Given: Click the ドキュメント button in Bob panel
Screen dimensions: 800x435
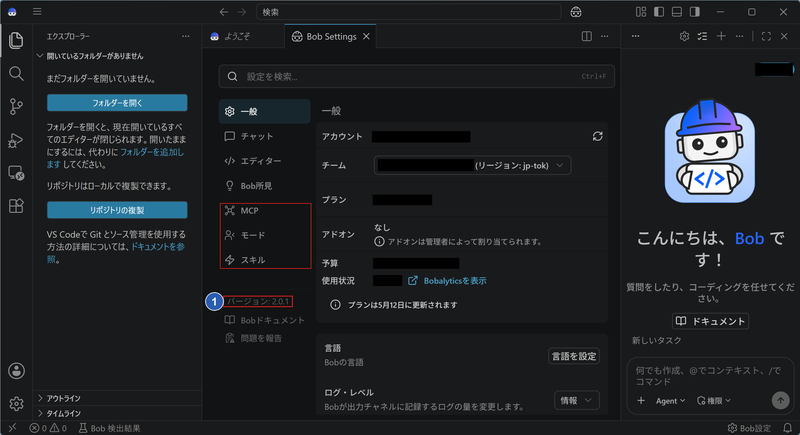Looking at the screenshot, I should [710, 321].
